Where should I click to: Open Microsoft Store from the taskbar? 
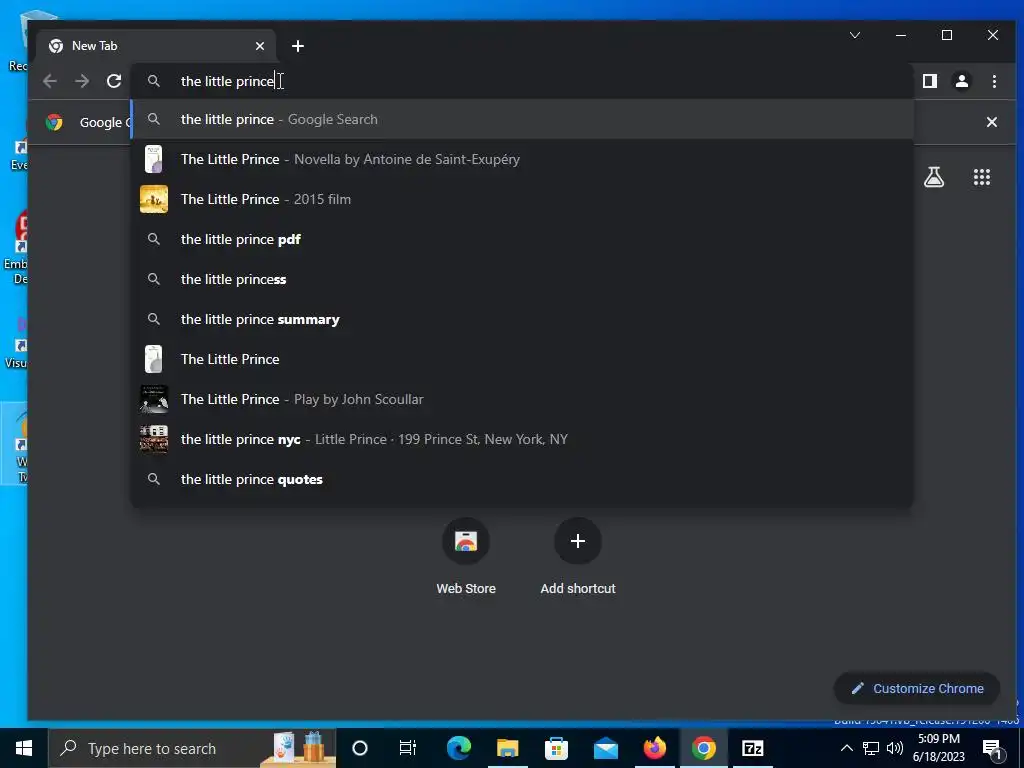pos(556,748)
